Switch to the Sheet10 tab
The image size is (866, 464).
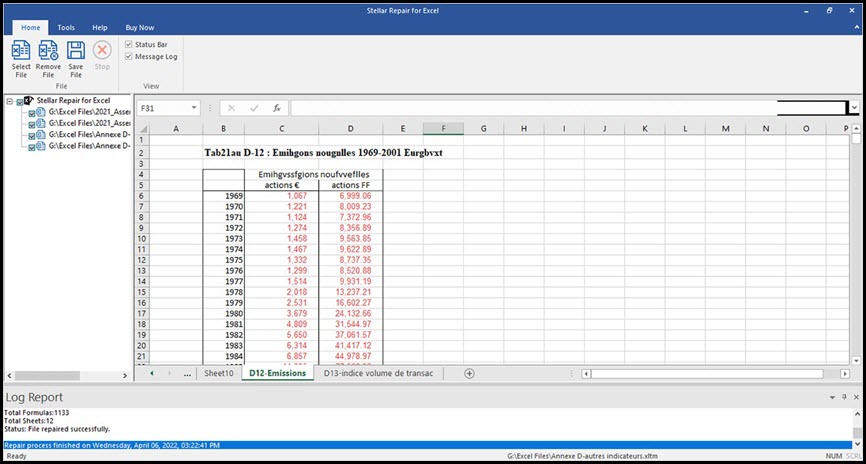[219, 373]
